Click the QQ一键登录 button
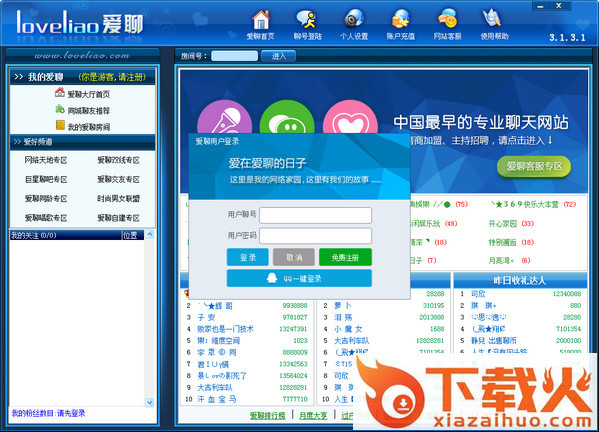 (299, 278)
